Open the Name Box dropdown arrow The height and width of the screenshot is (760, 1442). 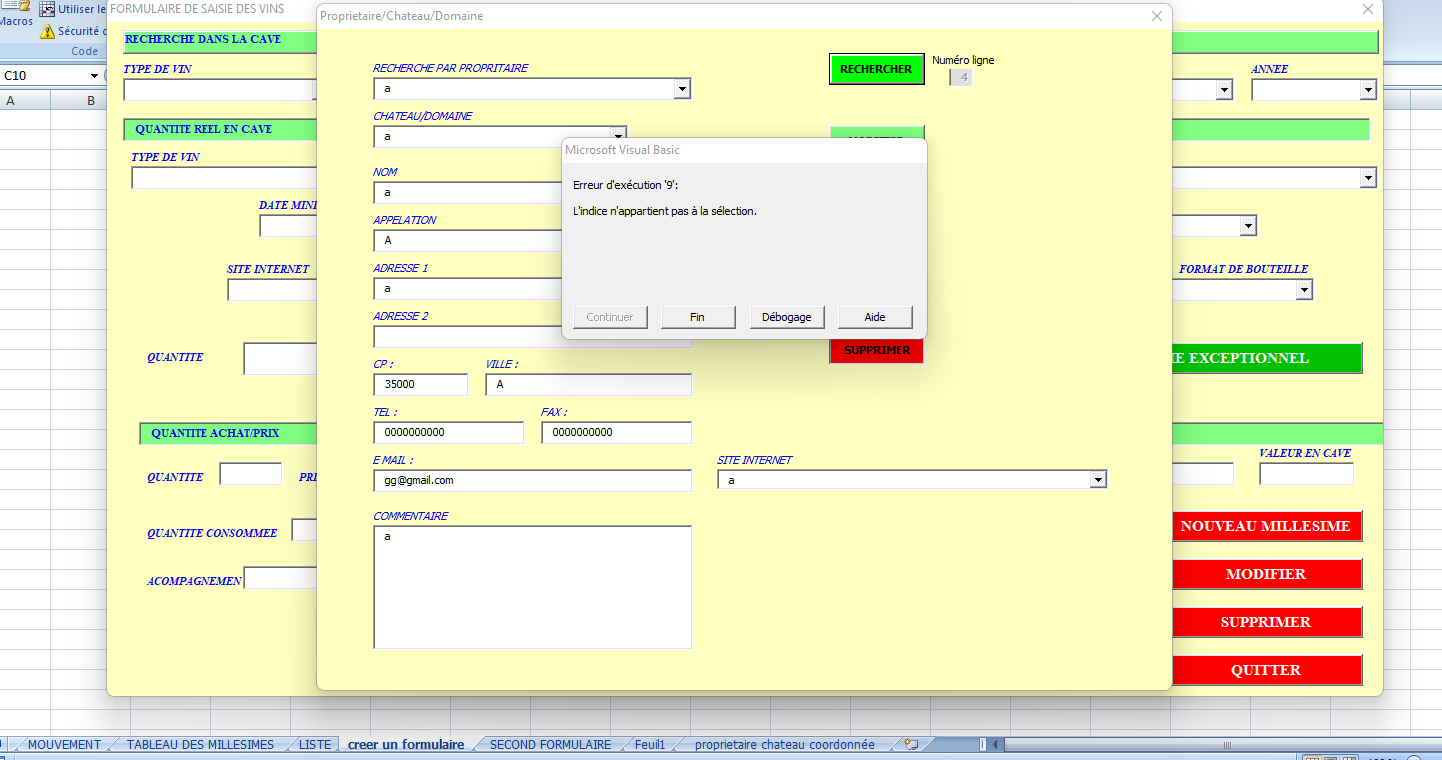click(x=95, y=76)
